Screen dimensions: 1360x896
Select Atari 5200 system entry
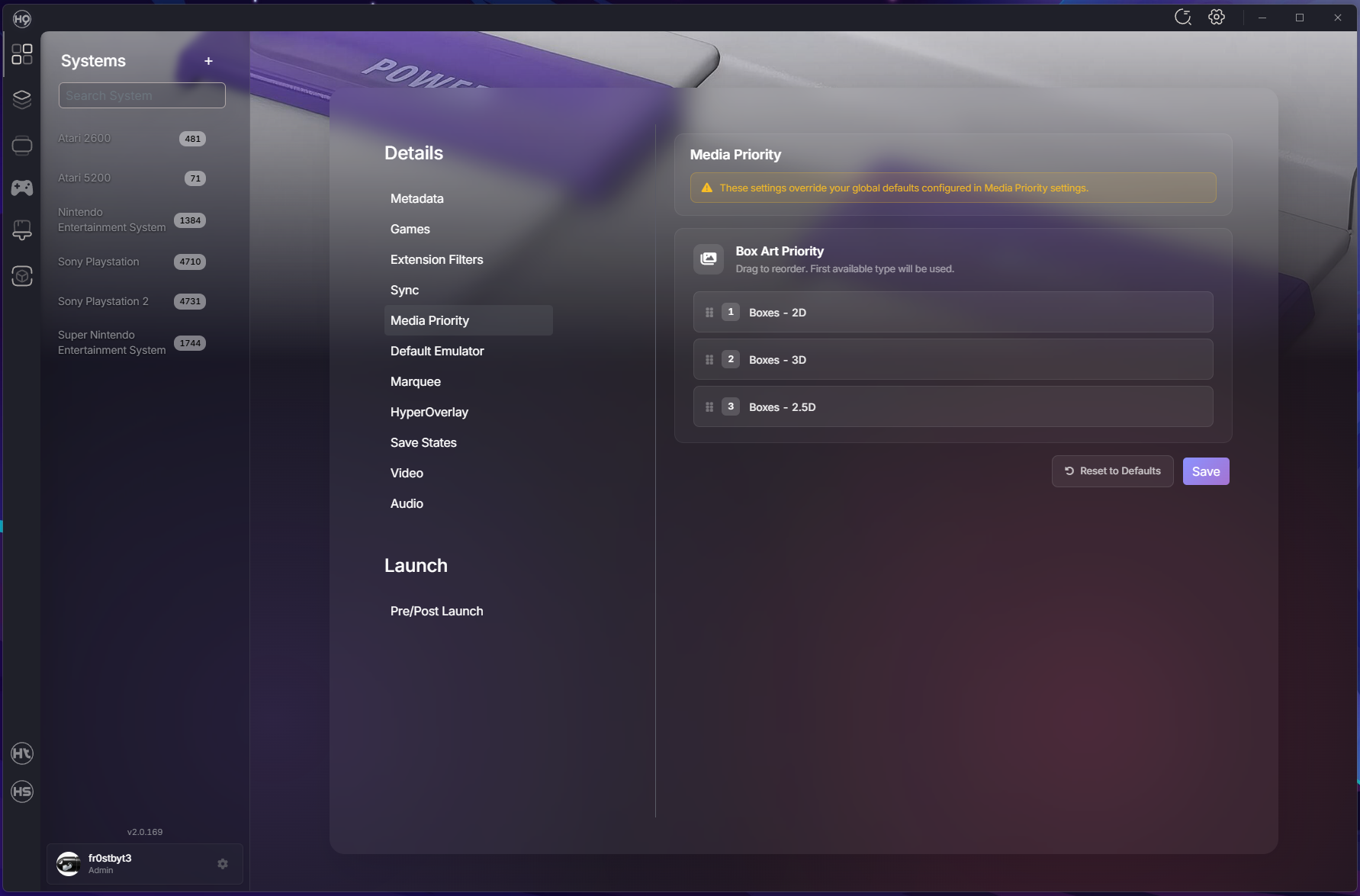coord(85,178)
